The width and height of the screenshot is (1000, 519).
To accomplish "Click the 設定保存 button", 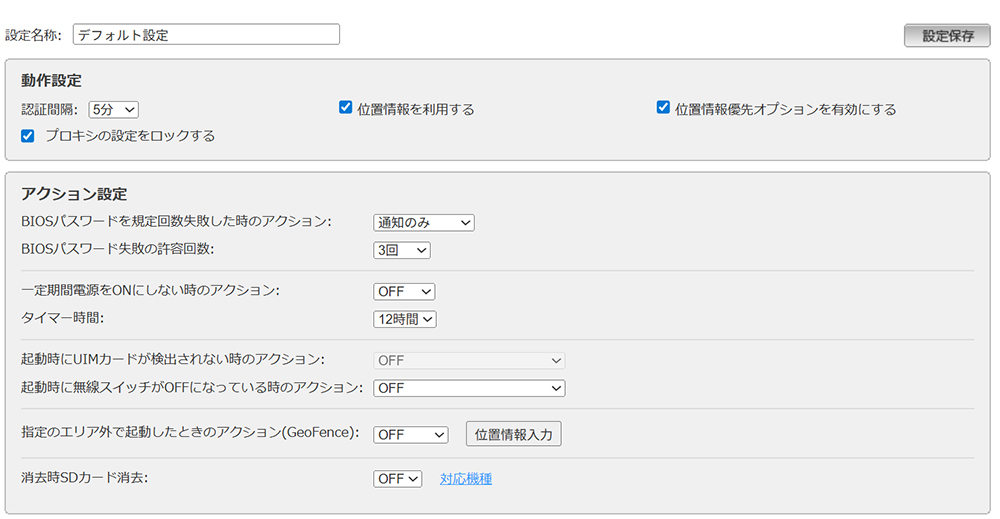I will [947, 35].
